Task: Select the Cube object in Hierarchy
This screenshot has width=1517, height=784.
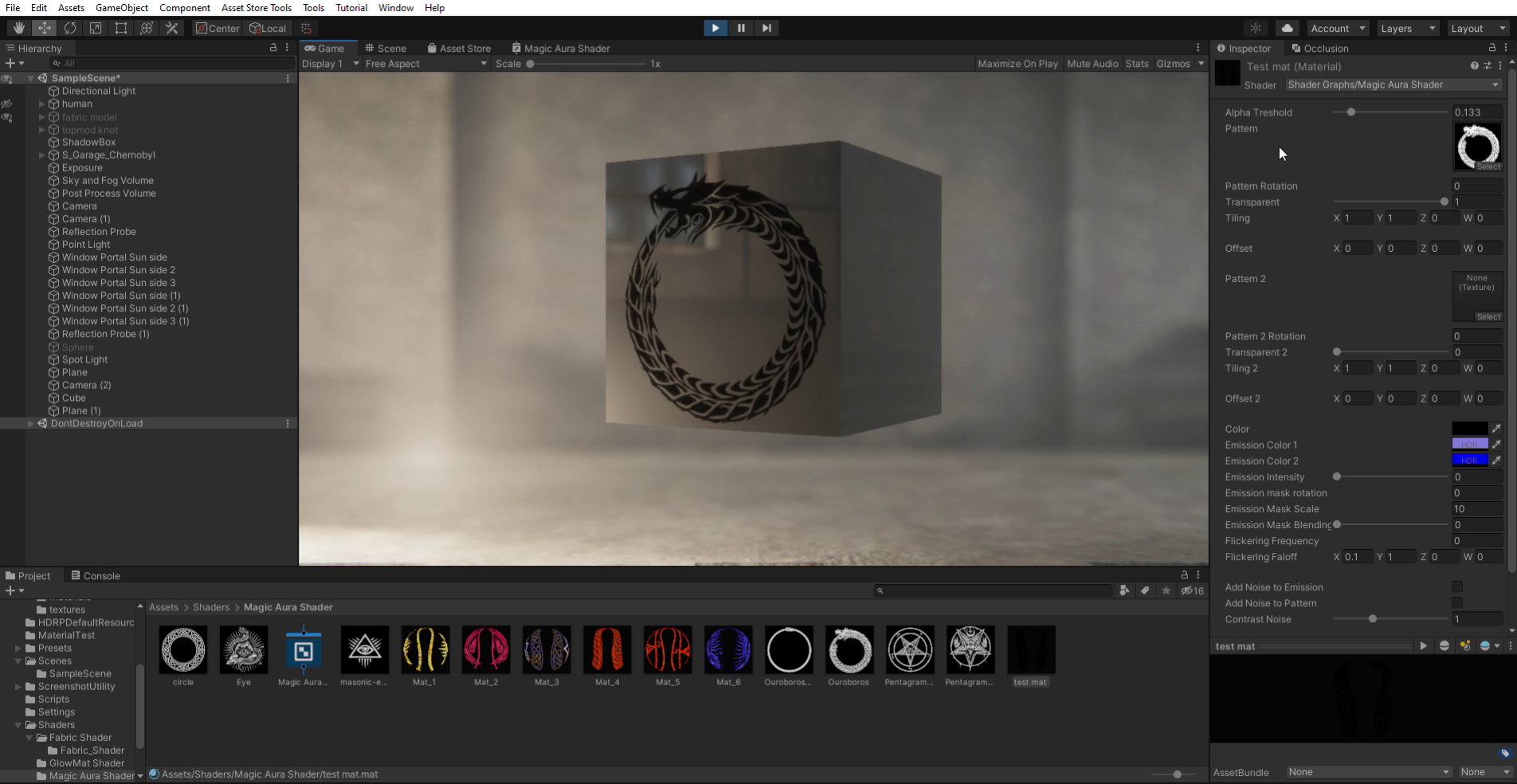Action: pos(73,398)
